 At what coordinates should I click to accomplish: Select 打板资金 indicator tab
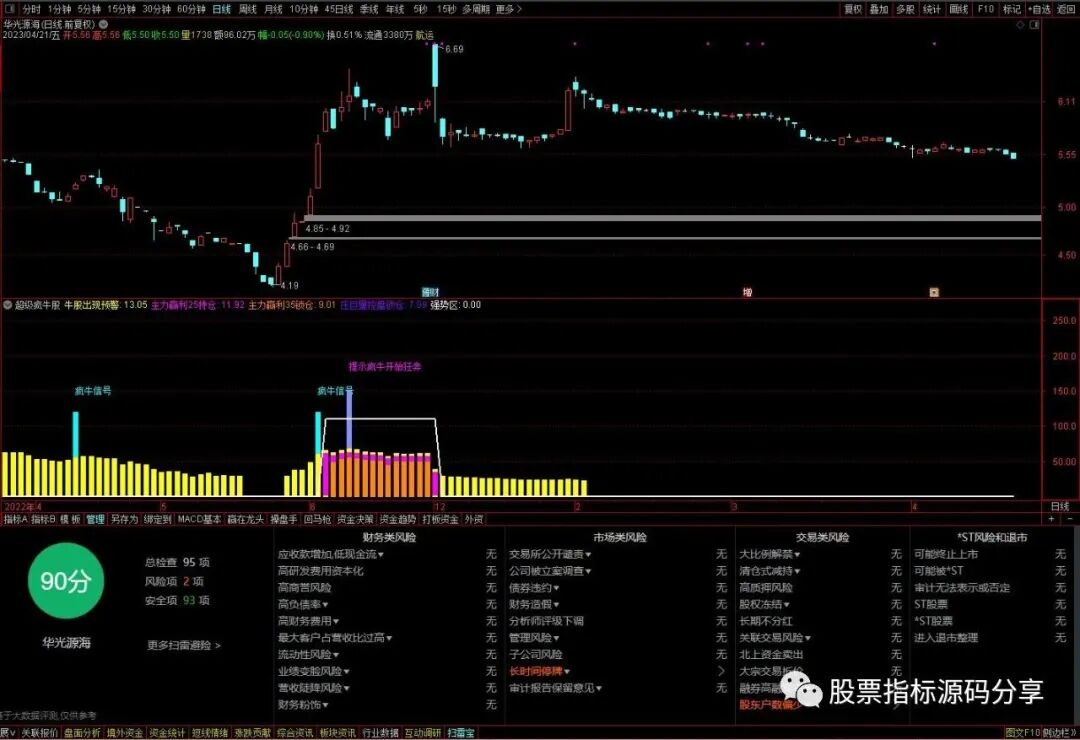tap(440, 520)
